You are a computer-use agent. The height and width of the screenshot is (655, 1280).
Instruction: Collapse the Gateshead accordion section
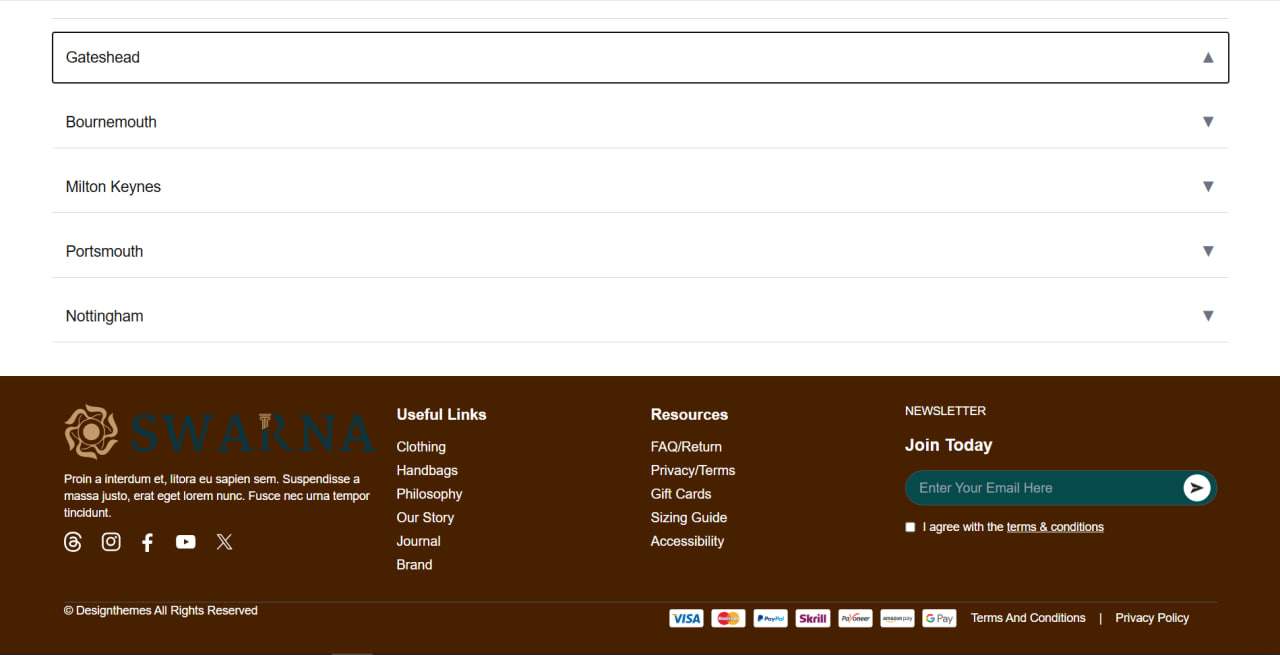[x=1208, y=58]
